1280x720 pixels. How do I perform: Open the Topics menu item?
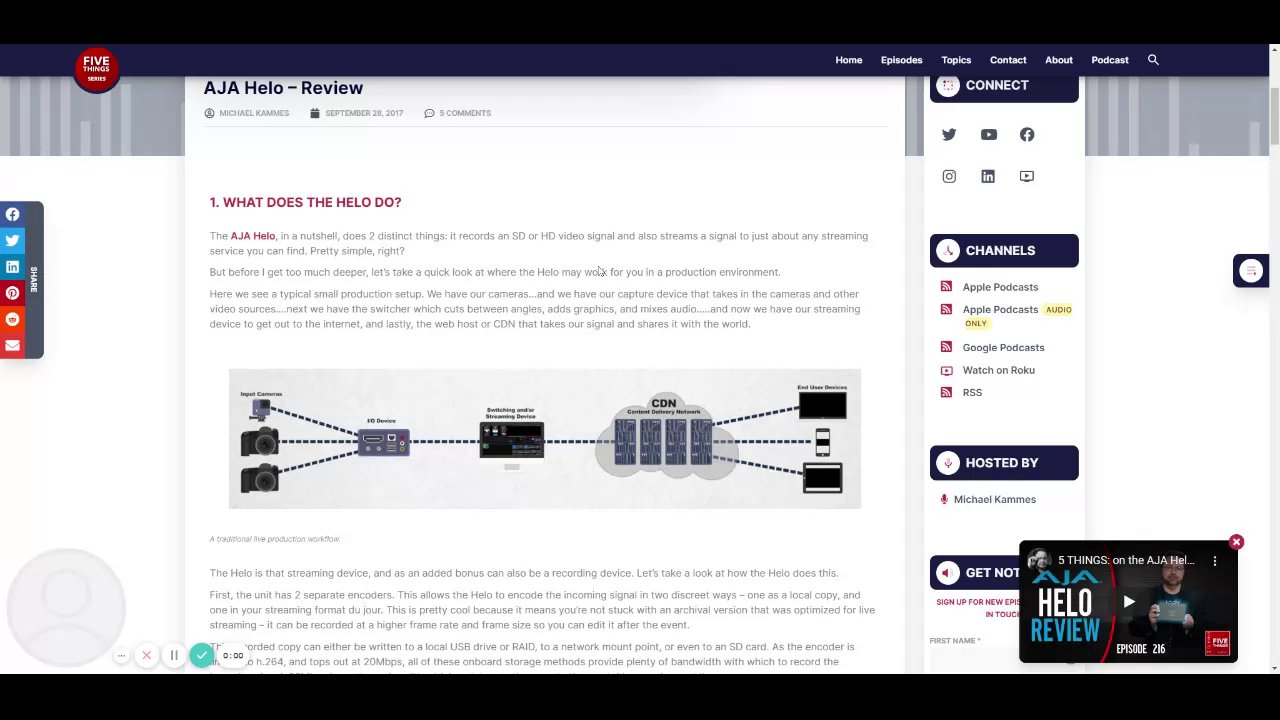[956, 60]
